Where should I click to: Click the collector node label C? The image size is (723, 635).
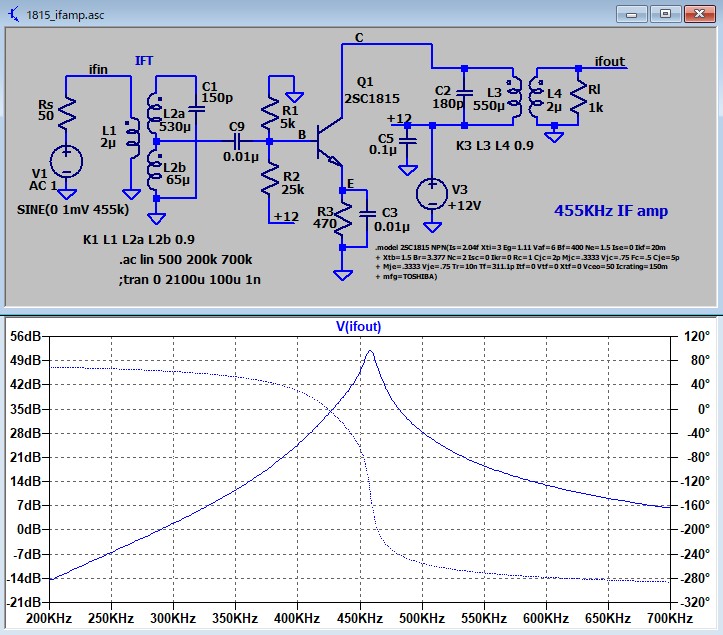pos(359,37)
